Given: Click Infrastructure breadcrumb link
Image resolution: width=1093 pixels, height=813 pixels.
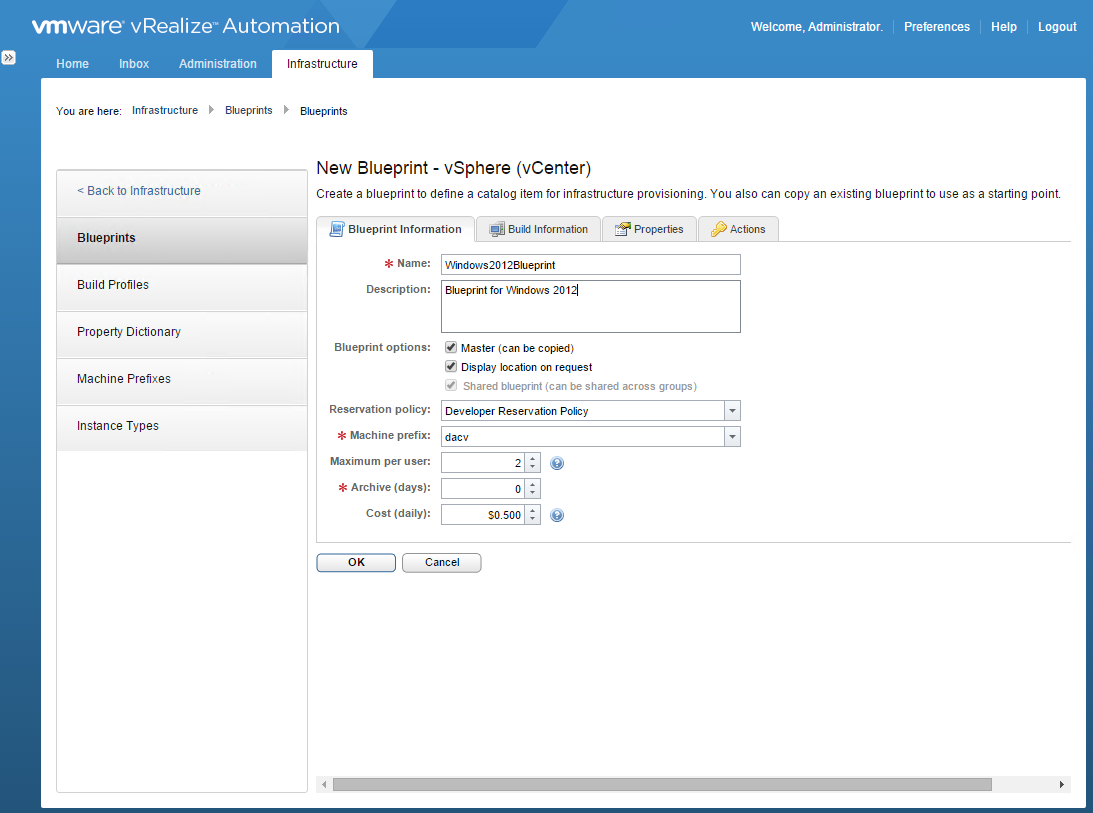Looking at the screenshot, I should (x=165, y=110).
